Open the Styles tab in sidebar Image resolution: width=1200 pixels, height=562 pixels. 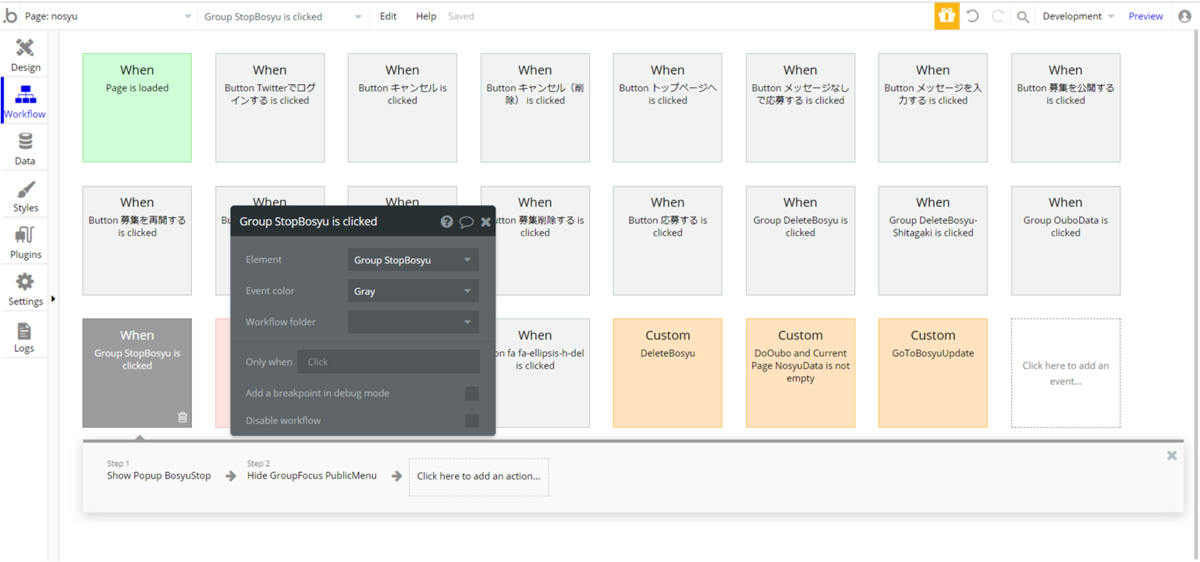coord(25,196)
